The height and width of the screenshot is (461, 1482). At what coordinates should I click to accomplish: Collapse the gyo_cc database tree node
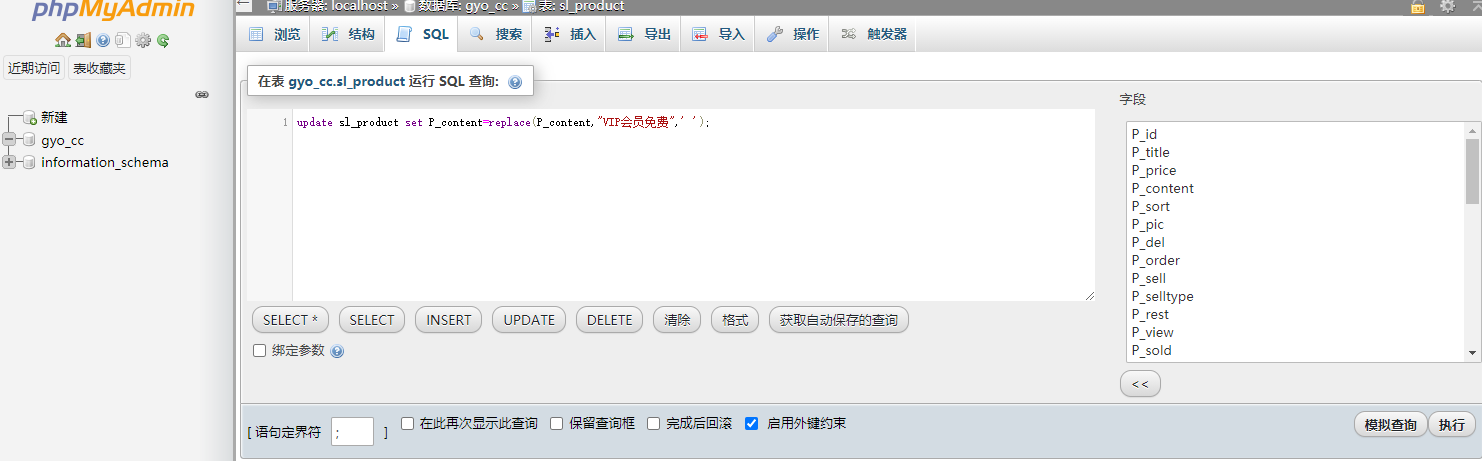pos(10,140)
